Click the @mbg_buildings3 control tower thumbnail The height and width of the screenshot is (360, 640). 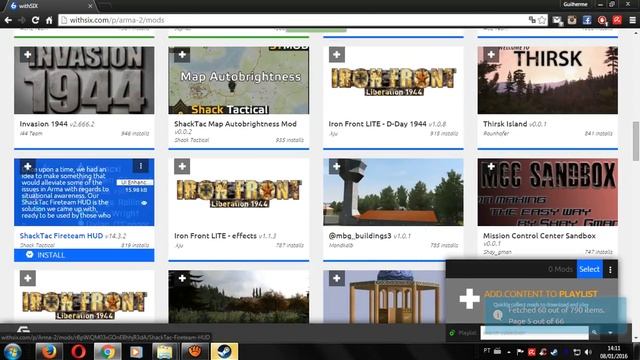pos(393,192)
